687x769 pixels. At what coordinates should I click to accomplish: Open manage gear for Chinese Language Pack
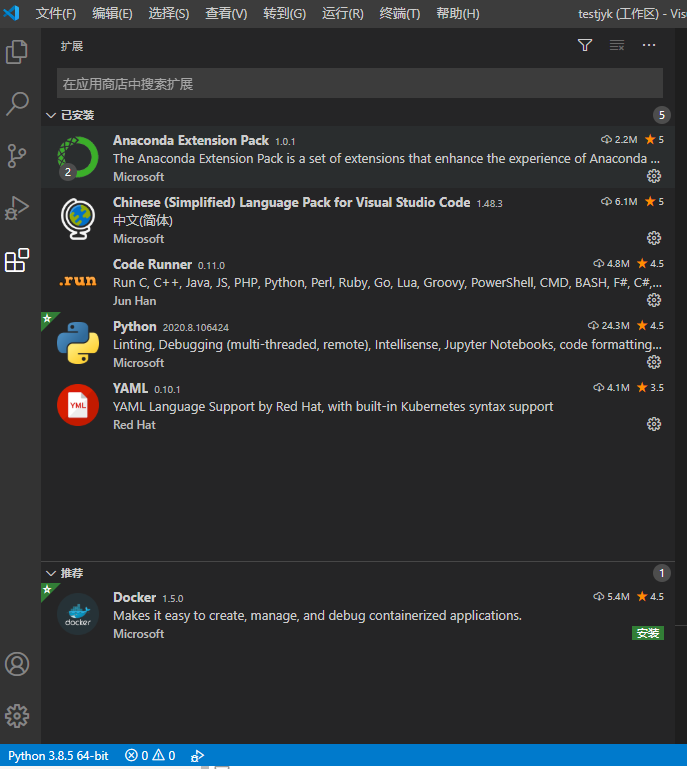[654, 238]
